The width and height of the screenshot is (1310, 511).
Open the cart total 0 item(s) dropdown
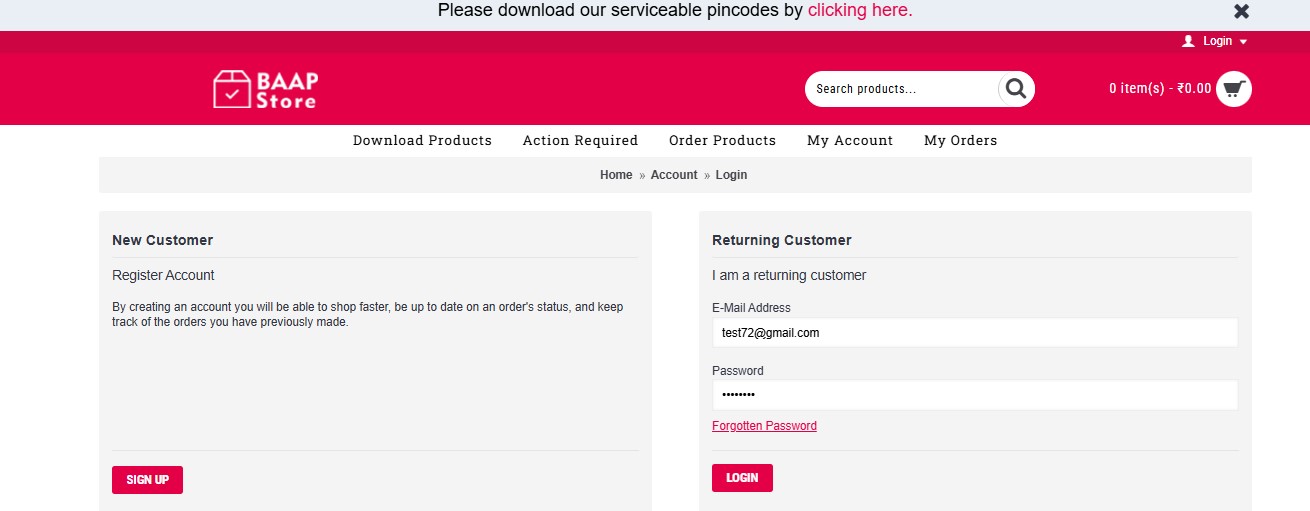1160,89
